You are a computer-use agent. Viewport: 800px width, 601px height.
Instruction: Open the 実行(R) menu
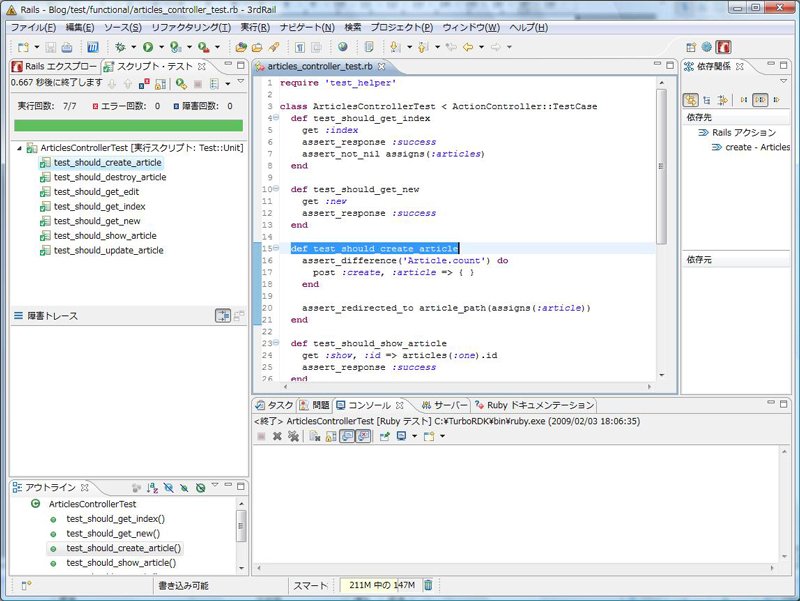(255, 28)
